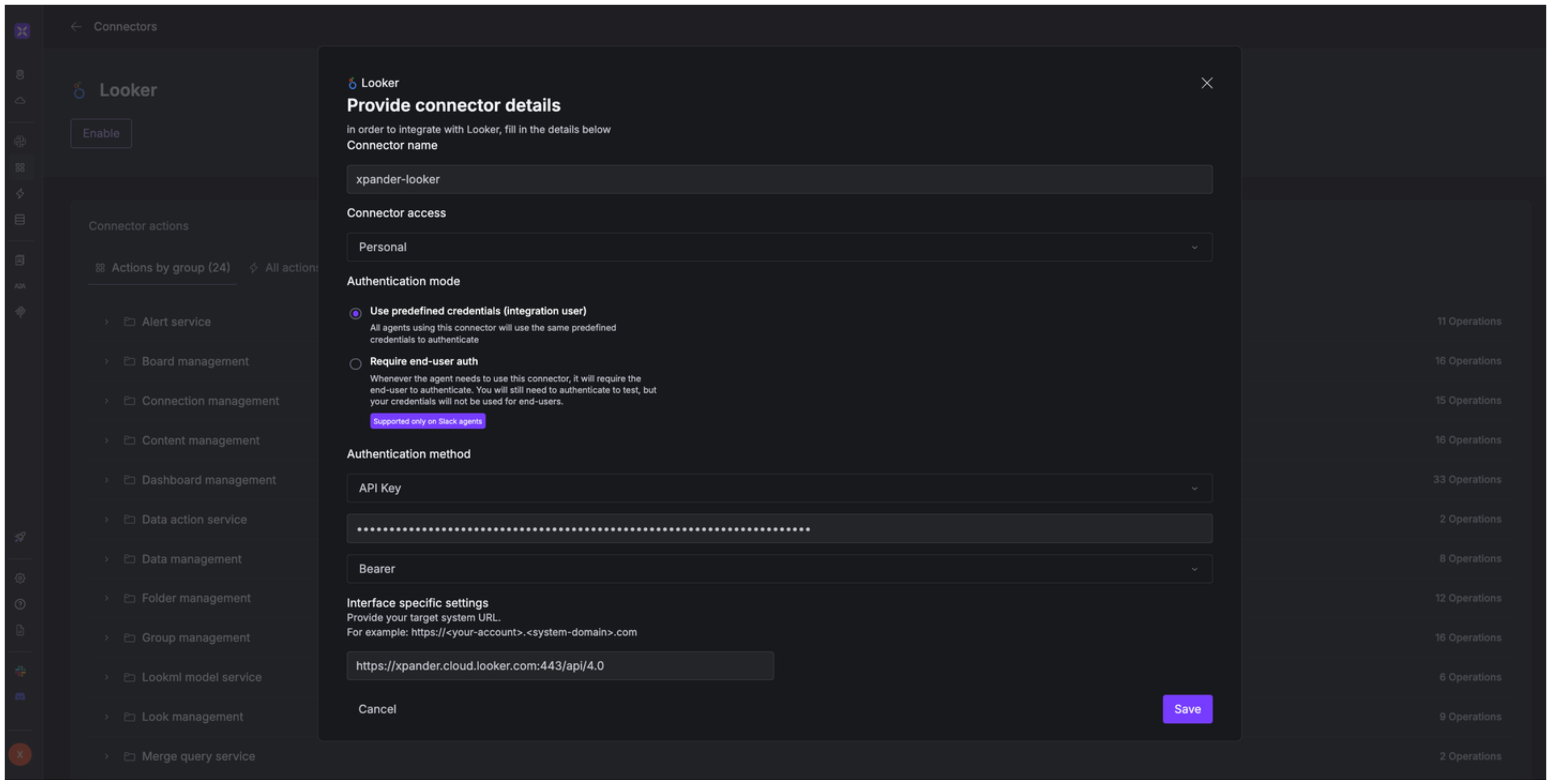Click the Connector name input field
The height and width of the screenshot is (784, 1551).
click(779, 180)
